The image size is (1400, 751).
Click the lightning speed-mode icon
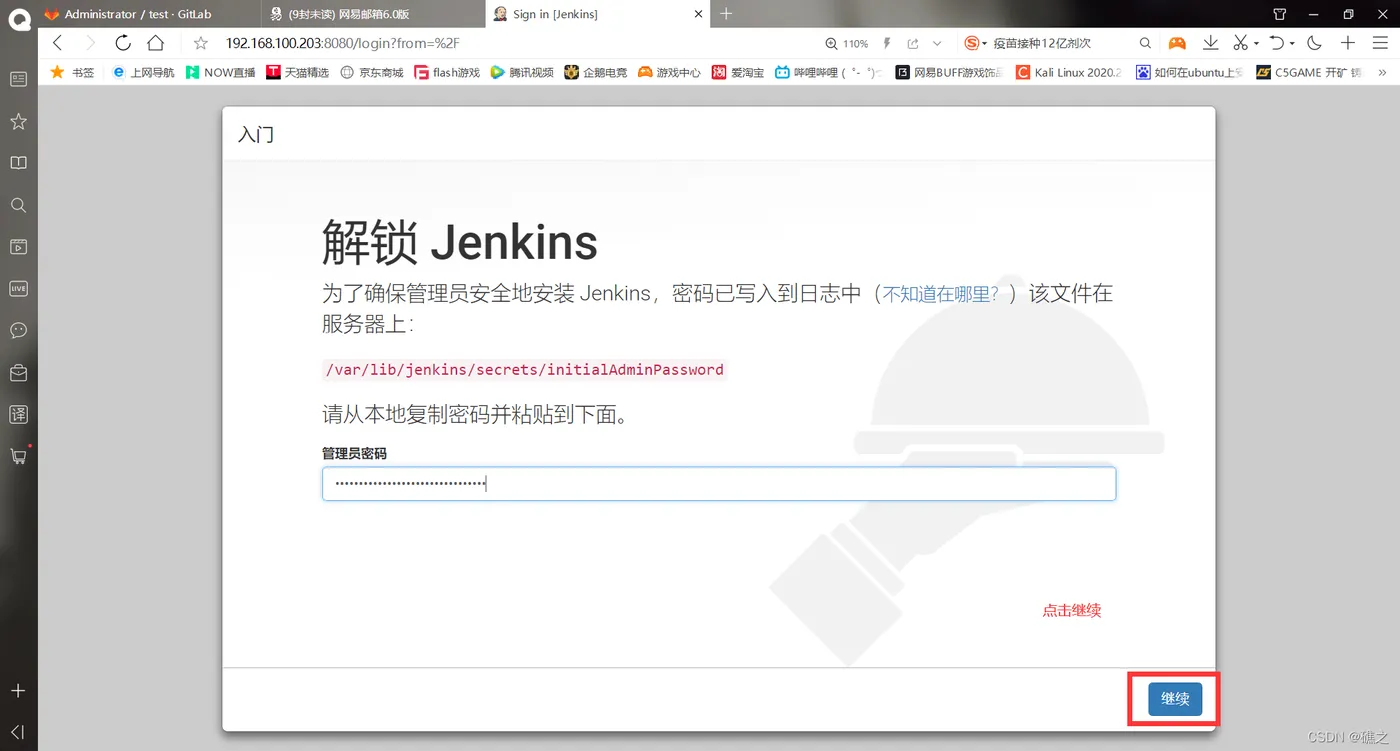(x=887, y=44)
